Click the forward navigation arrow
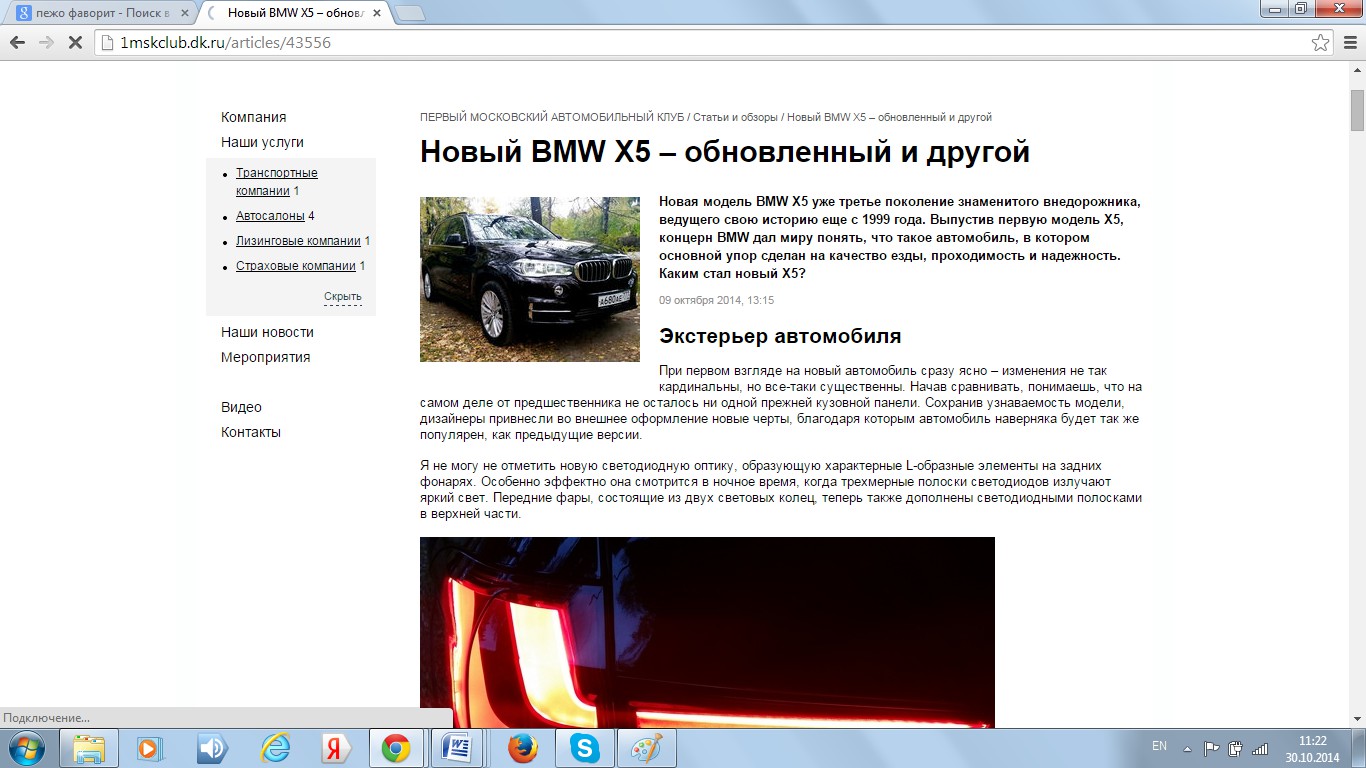The image size is (1366, 768). click(x=46, y=43)
